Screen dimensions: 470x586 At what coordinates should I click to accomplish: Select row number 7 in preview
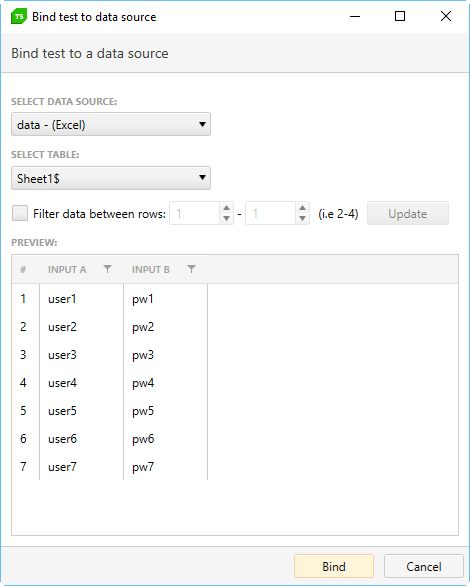click(23, 467)
